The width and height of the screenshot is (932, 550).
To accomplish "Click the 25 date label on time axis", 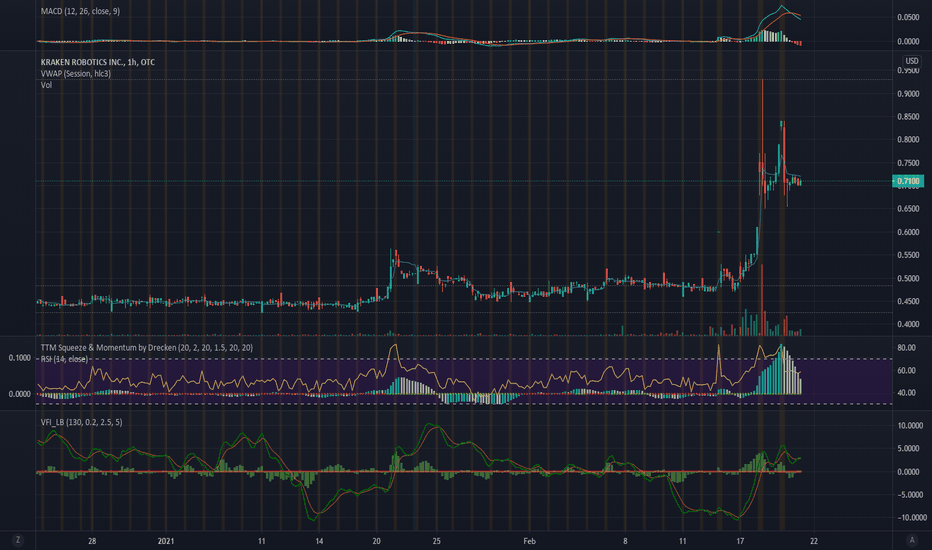I will coord(437,541).
